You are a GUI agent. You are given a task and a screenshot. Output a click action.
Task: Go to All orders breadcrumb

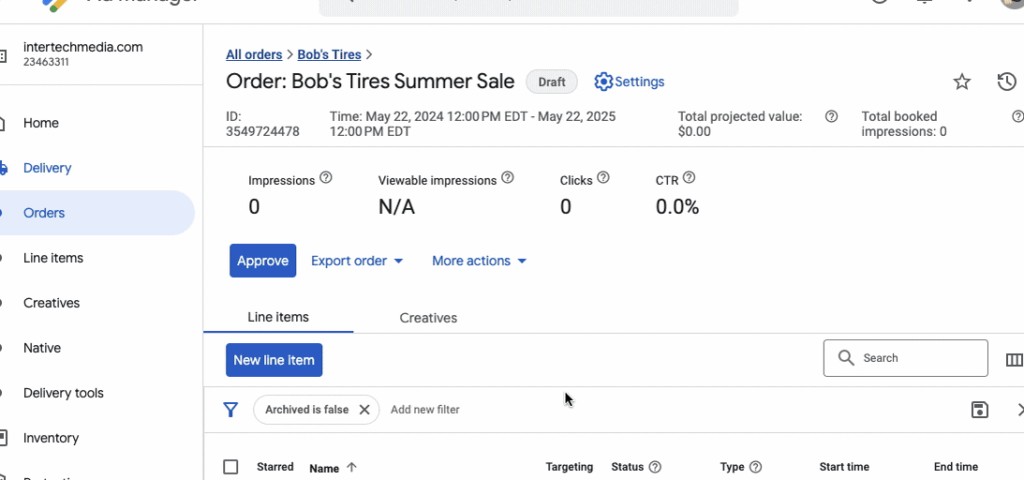click(254, 55)
